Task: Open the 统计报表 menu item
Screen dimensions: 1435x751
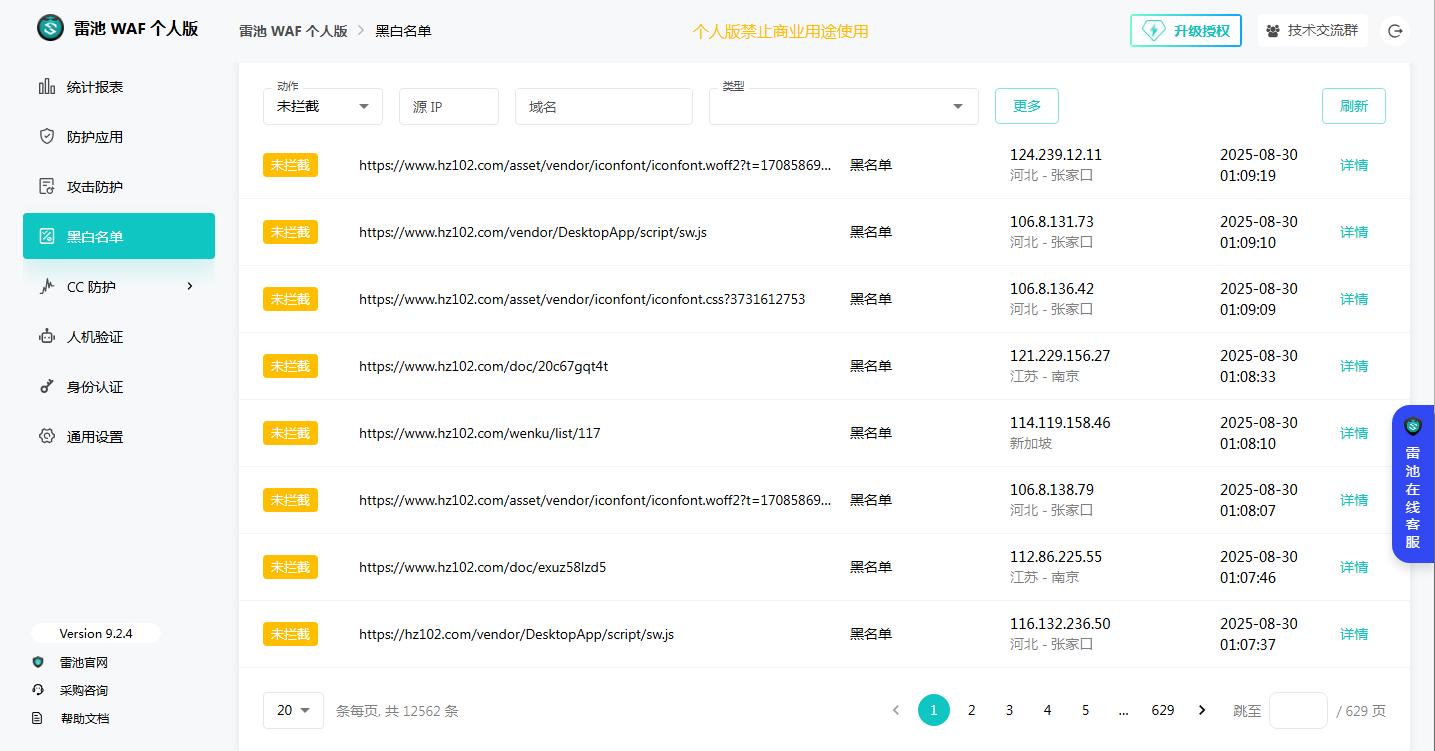Action: tap(119, 87)
